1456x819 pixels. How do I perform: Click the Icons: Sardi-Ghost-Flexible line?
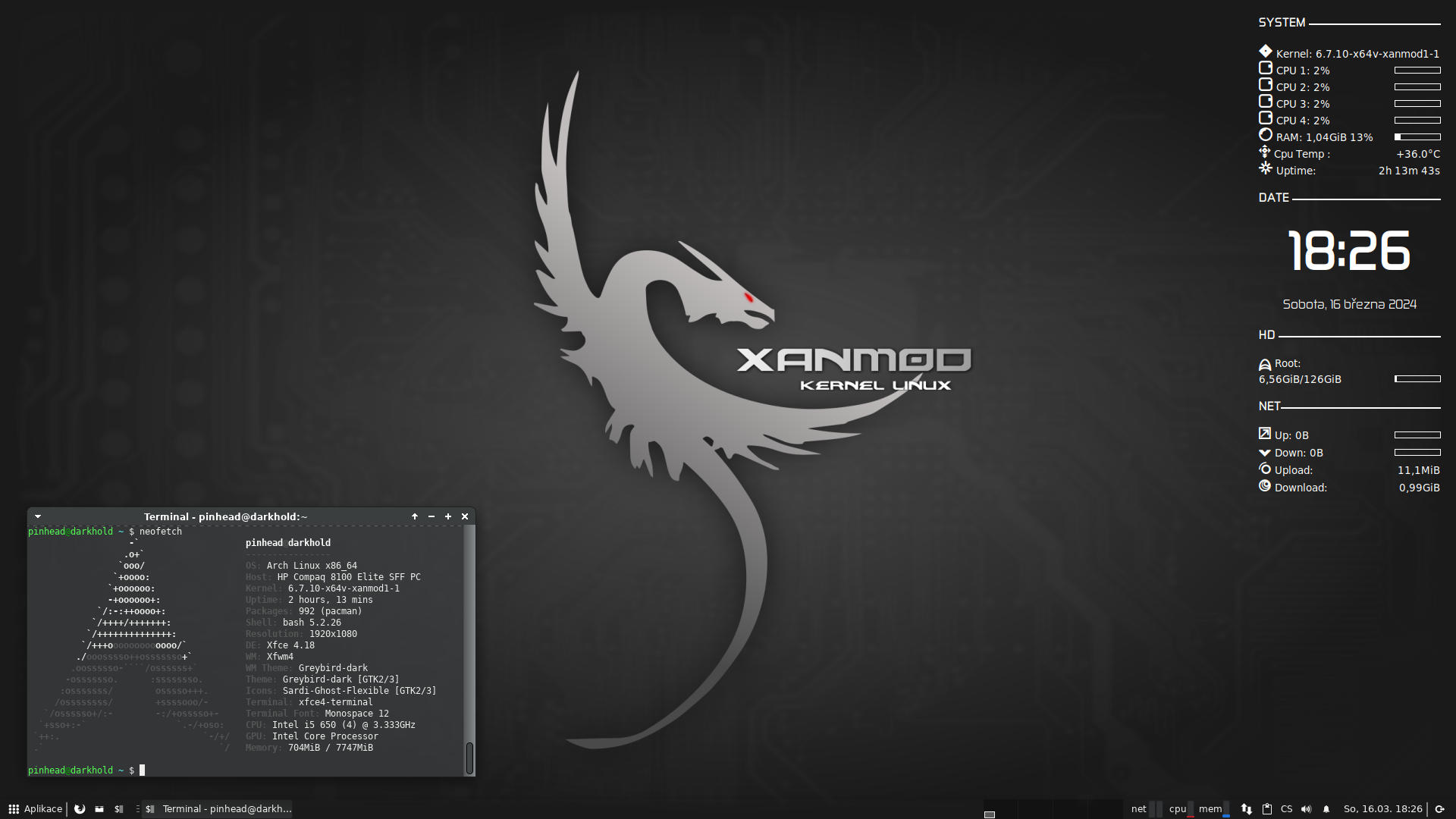[341, 691]
